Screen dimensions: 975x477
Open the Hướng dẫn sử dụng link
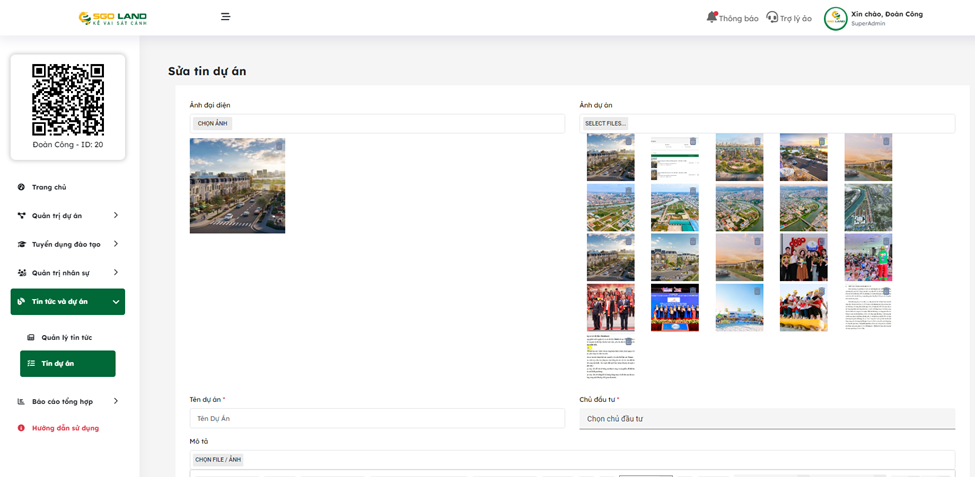point(65,428)
